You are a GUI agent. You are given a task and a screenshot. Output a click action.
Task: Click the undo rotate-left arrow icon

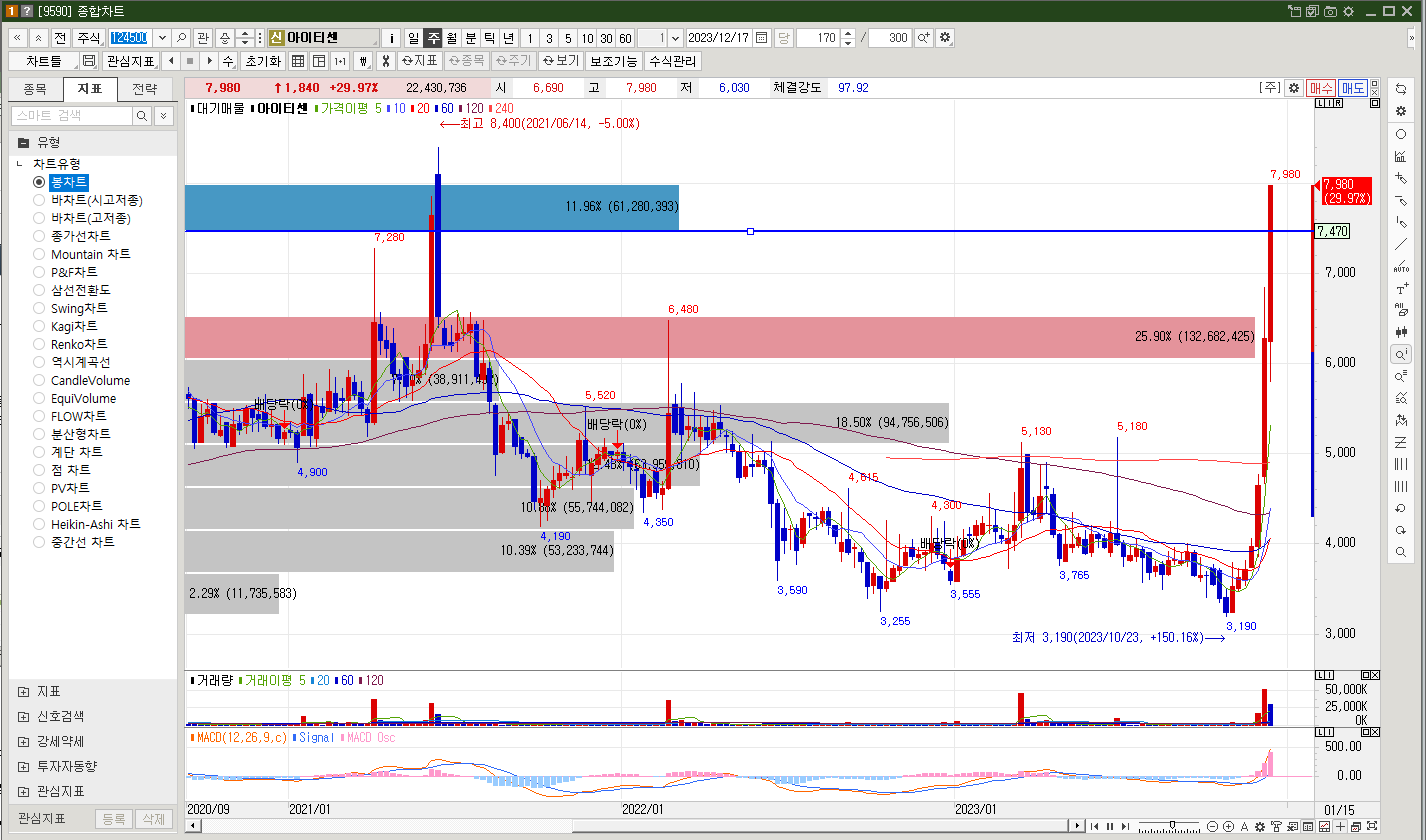pos(1401,508)
